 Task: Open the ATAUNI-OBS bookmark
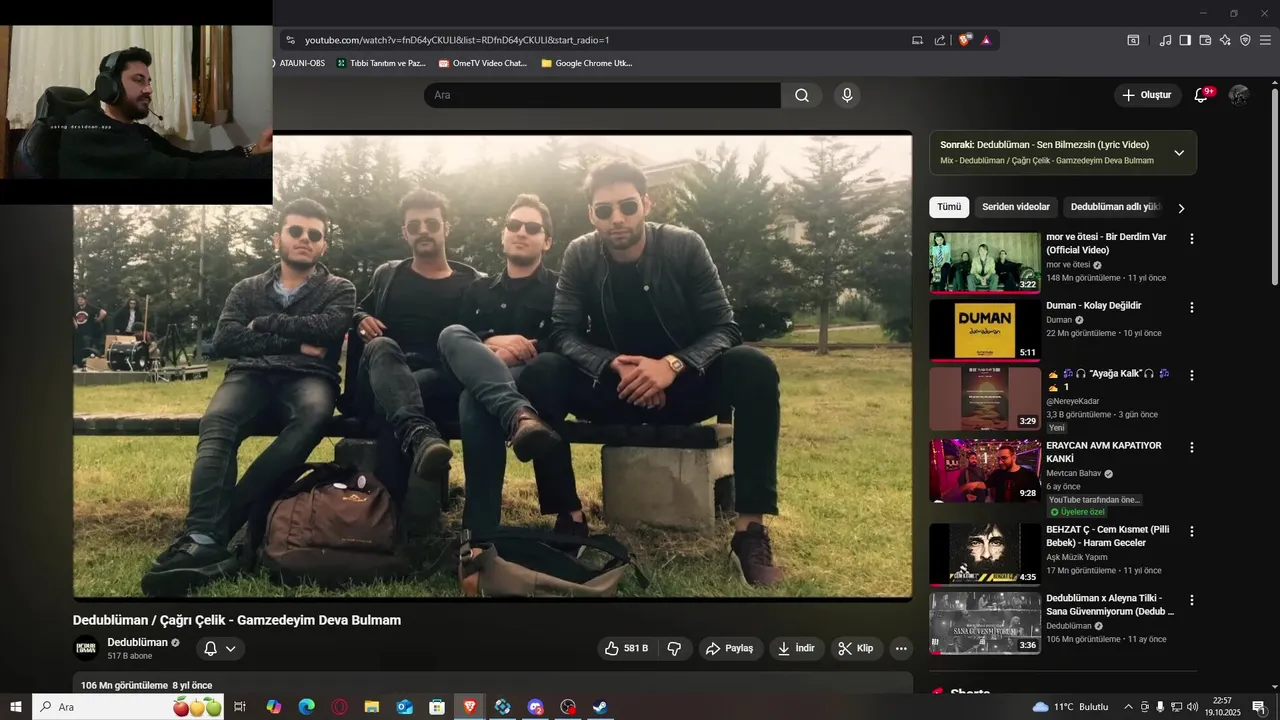pos(300,63)
